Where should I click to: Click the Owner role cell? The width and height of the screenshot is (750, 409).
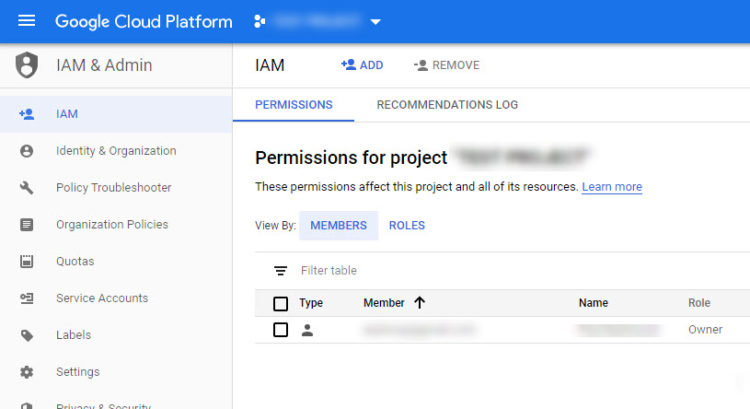point(705,330)
